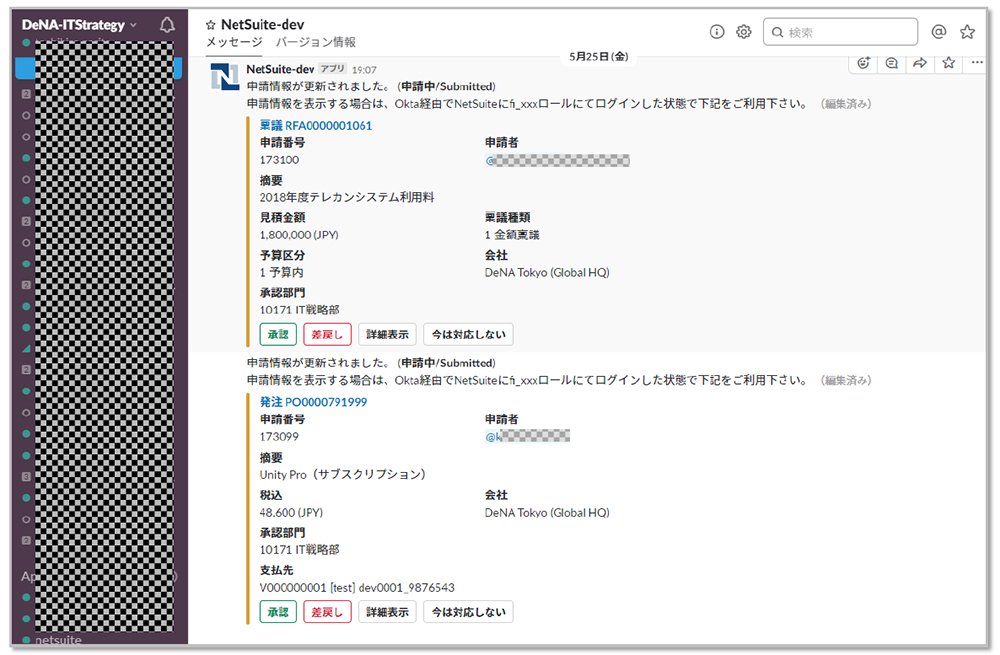Click 詳細表示 for PO0000791999
Image resolution: width=1000 pixels, height=655 pixels.
click(x=387, y=612)
